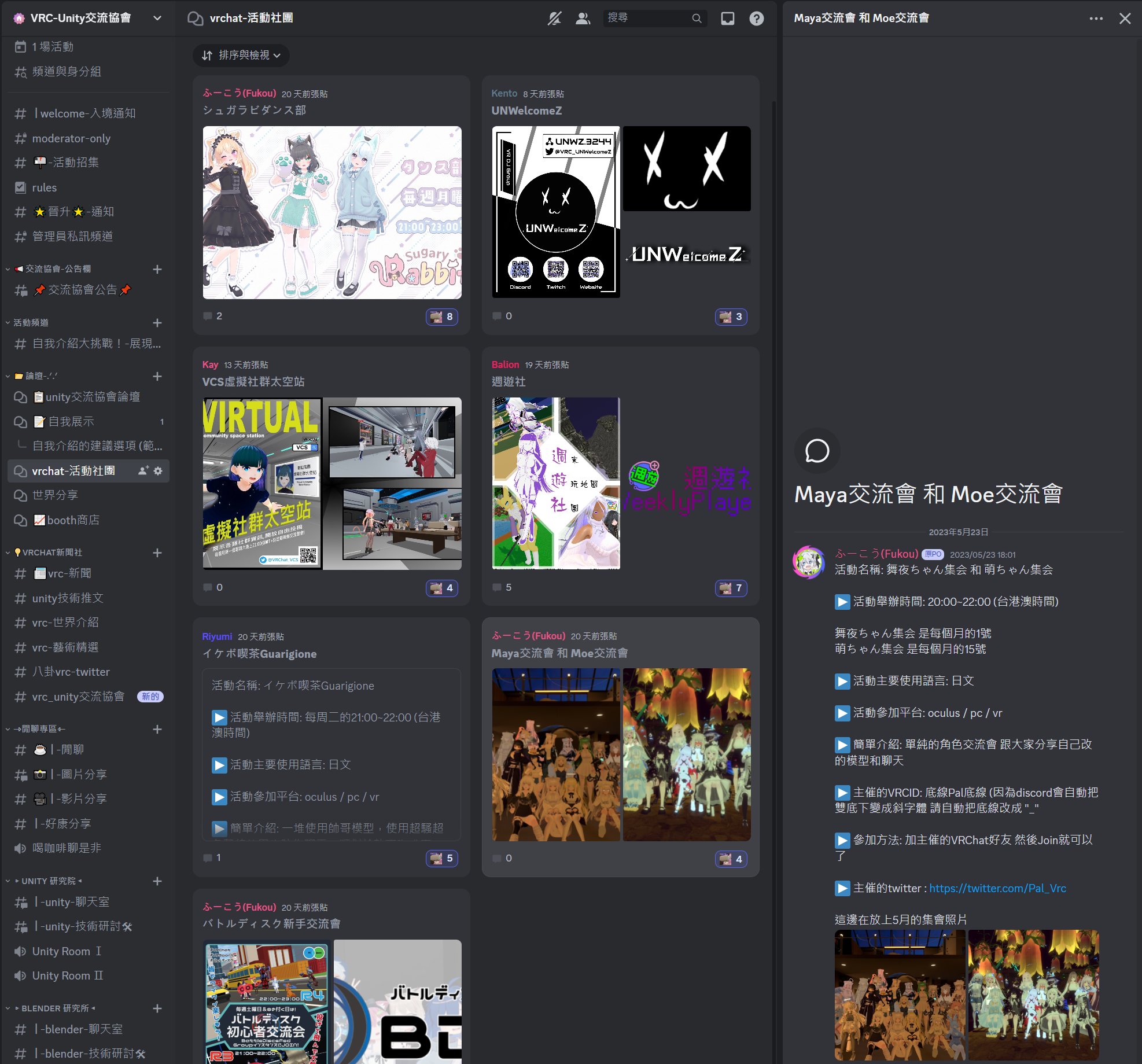Open channel settings gear for vrchat-活動社團
Image resolution: width=1142 pixels, height=1064 pixels.
click(x=158, y=471)
